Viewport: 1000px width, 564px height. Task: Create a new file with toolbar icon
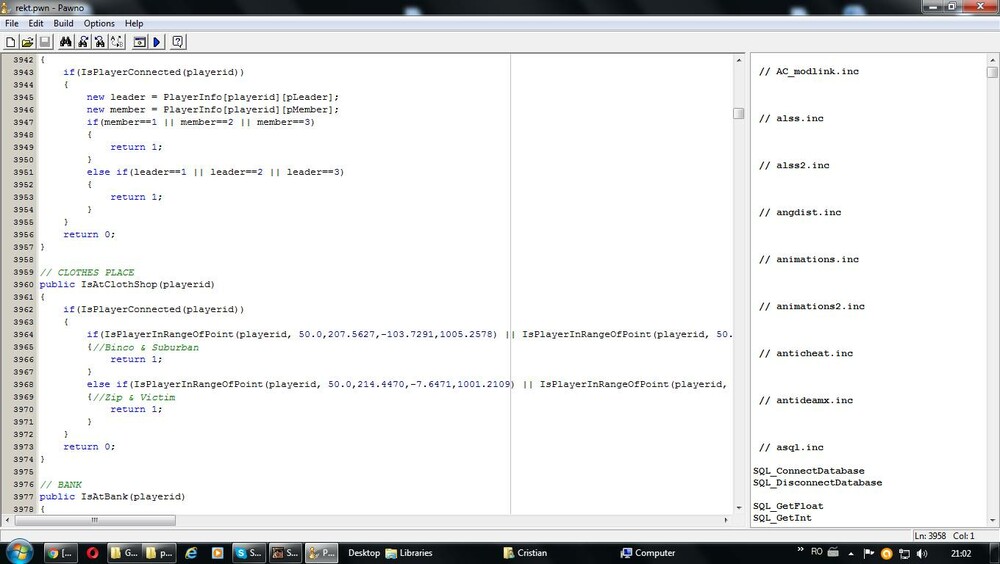click(x=11, y=42)
